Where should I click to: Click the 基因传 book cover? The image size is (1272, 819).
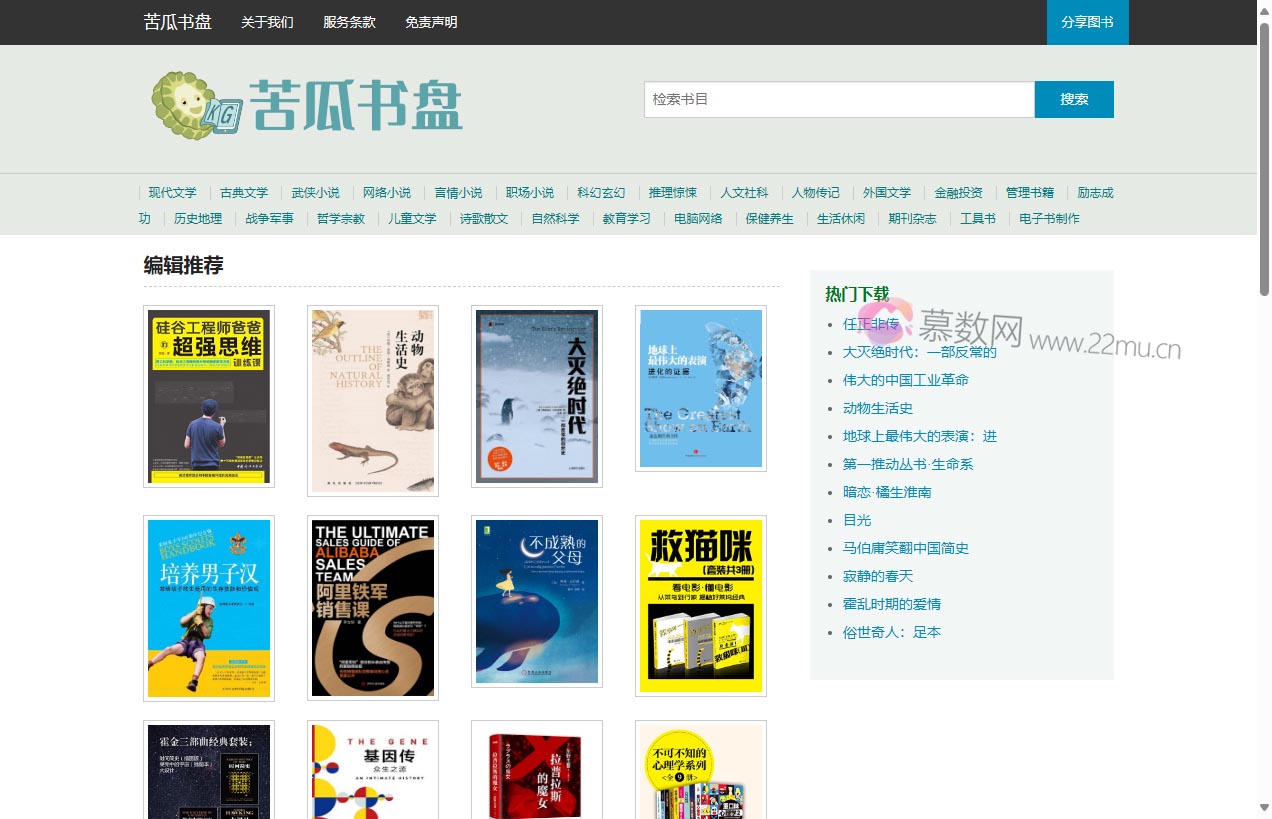(373, 770)
